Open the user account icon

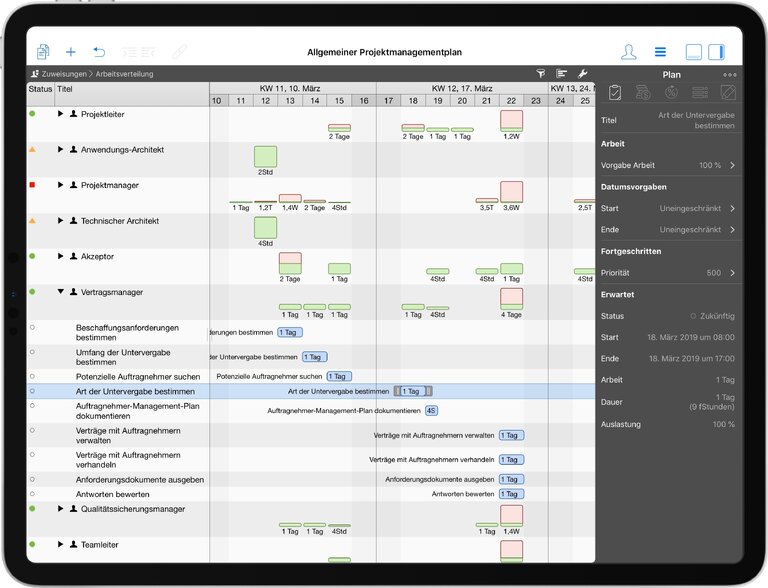tap(628, 52)
